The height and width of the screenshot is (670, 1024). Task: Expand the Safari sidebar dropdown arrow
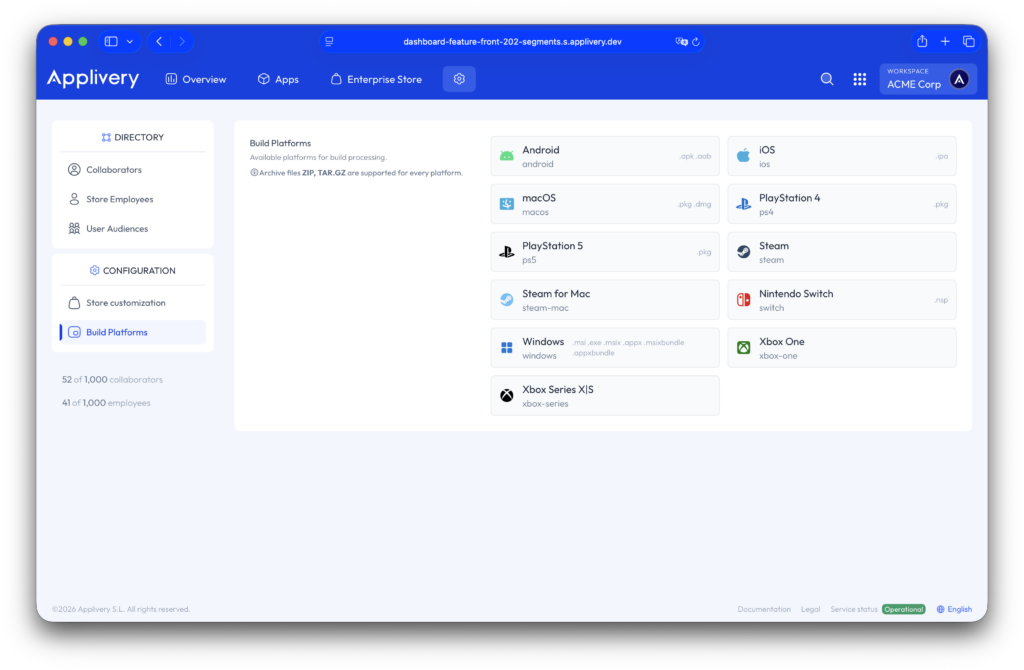[130, 42]
